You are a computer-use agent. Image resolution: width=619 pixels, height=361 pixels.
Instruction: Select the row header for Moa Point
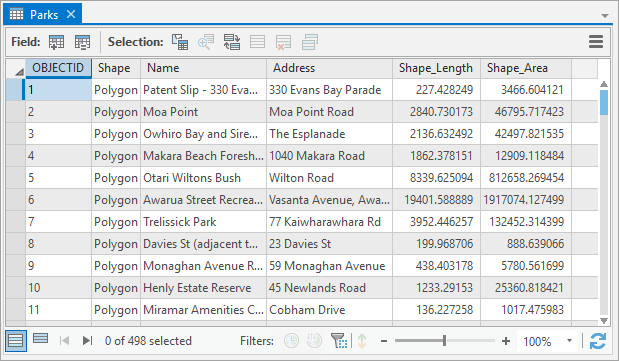[x=15, y=112]
